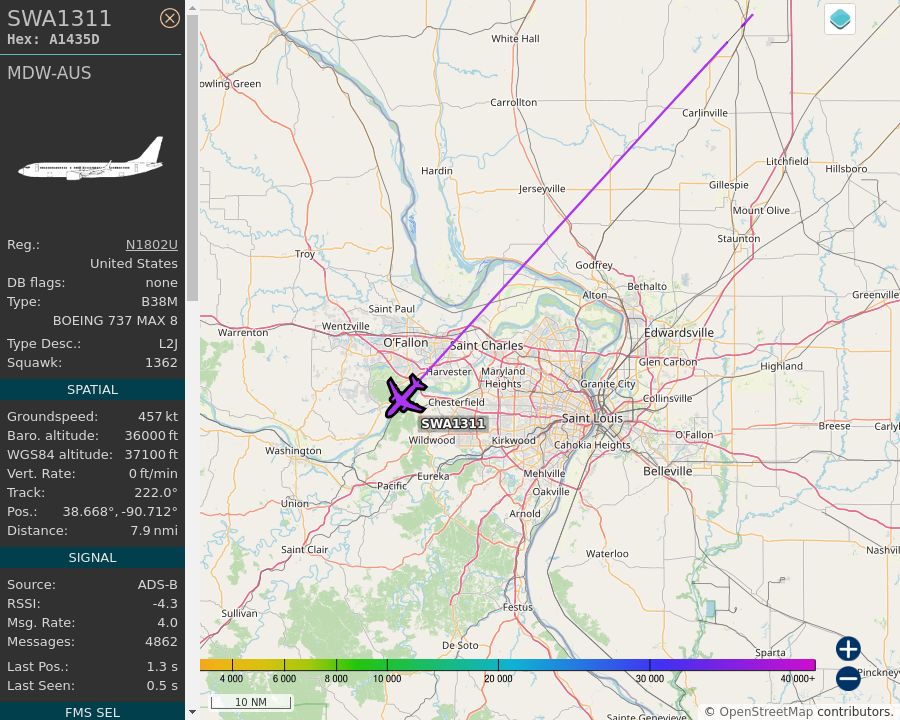Click the distance value 7.9 nmi
900x720 pixels.
pos(154,531)
